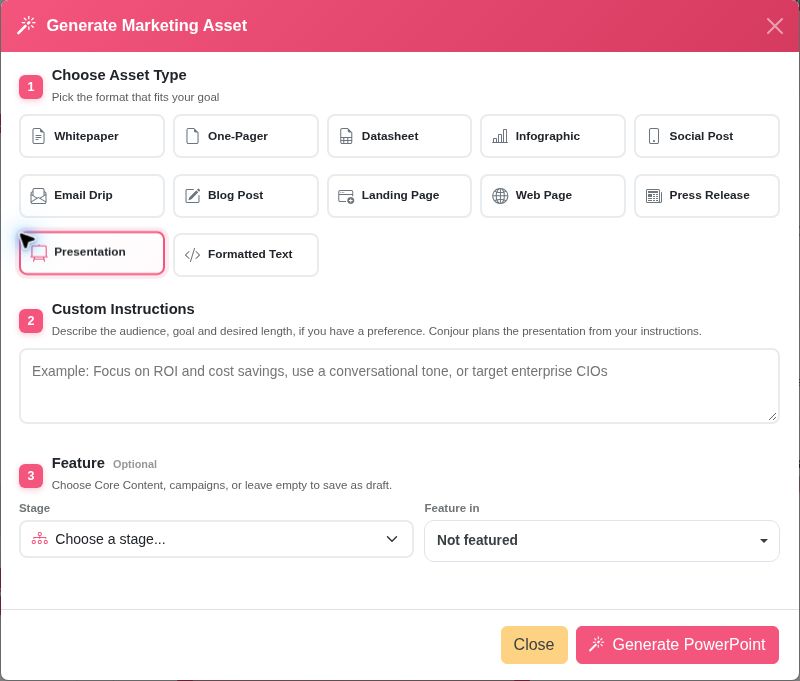Select the Landing Page browser icon
The width and height of the screenshot is (800, 681).
pyautogui.click(x=346, y=196)
